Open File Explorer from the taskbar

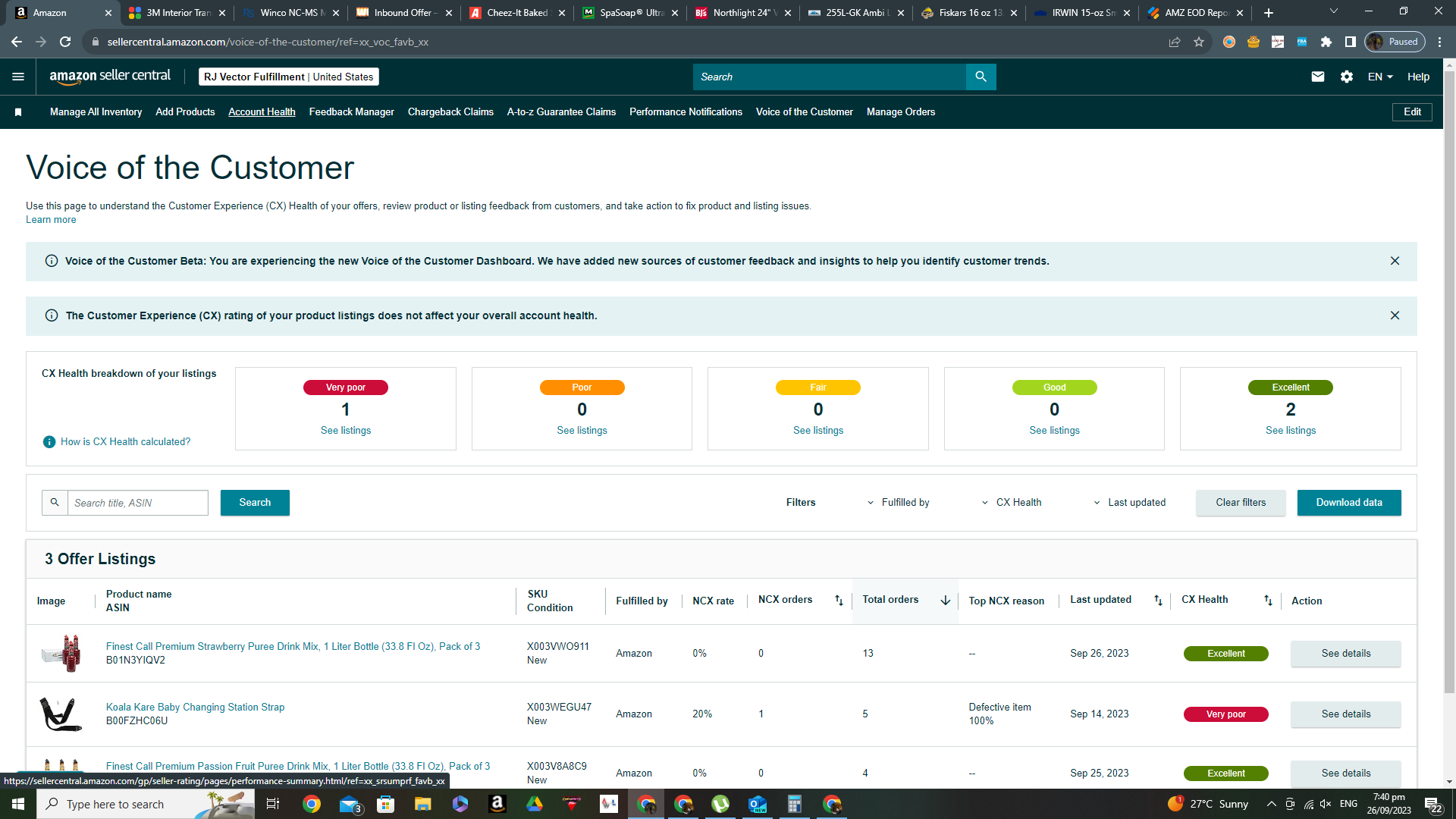pos(422,804)
